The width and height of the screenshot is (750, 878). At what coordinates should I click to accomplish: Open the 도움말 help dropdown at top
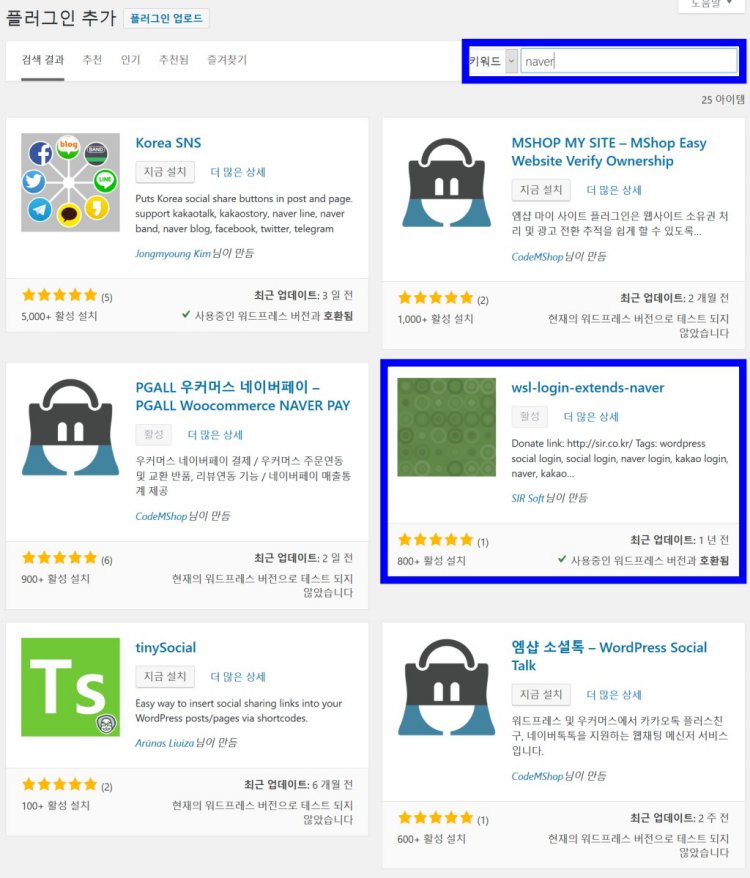pos(711,4)
